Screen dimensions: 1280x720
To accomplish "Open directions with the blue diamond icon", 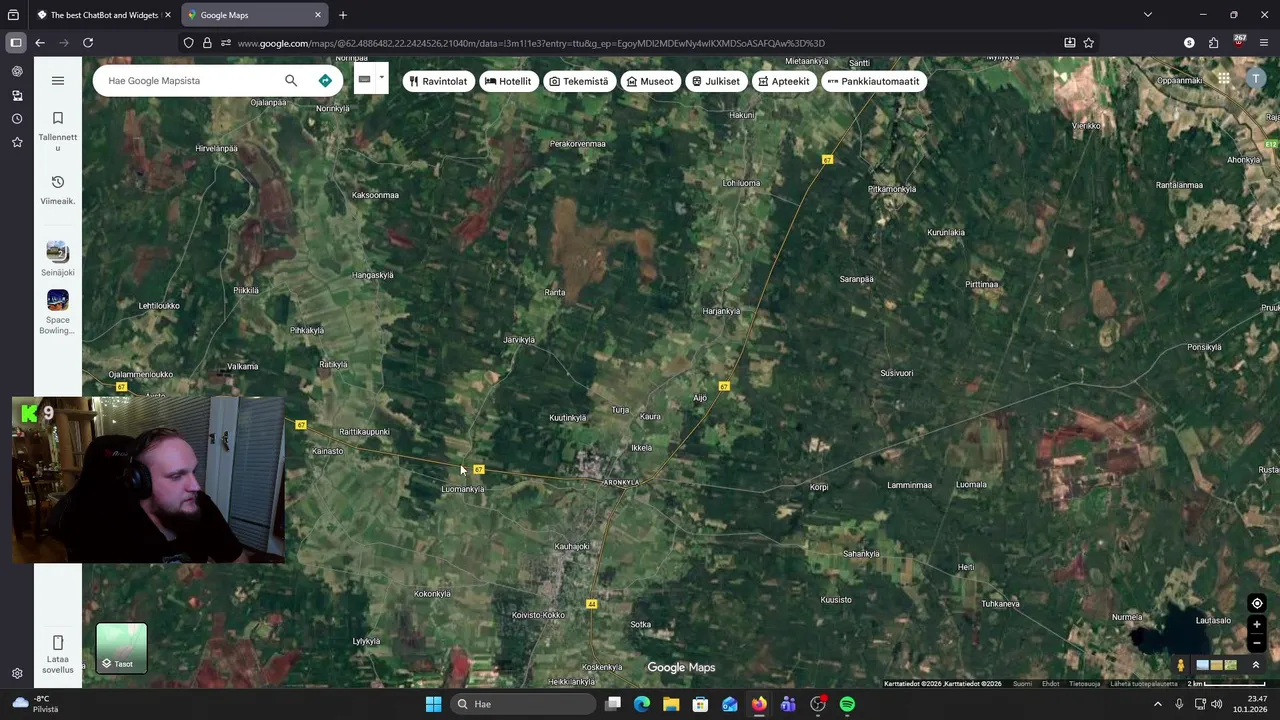I will [x=325, y=81].
